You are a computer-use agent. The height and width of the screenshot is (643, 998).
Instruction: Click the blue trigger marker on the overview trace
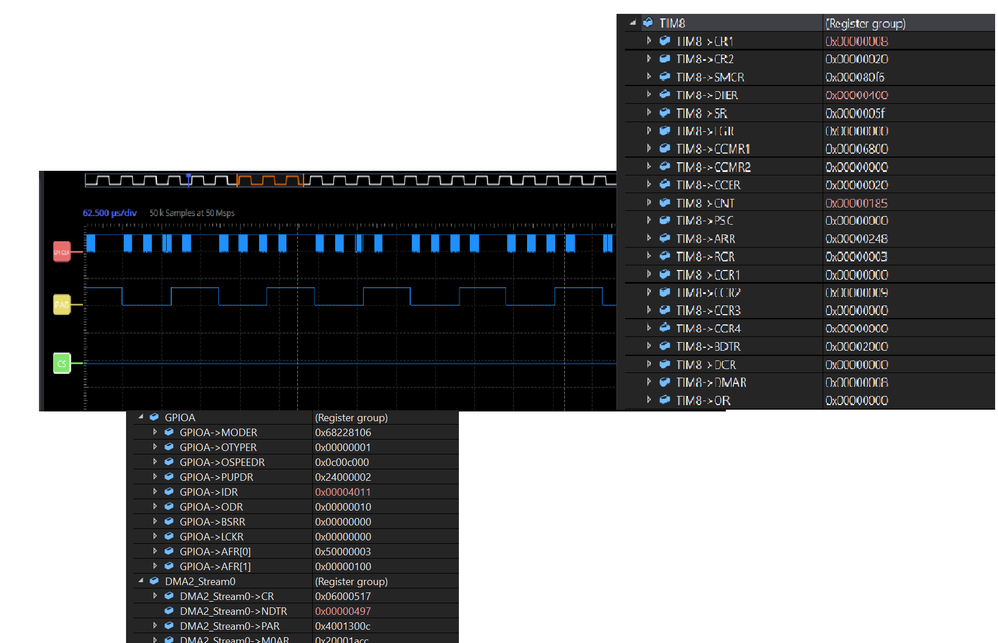point(189,177)
